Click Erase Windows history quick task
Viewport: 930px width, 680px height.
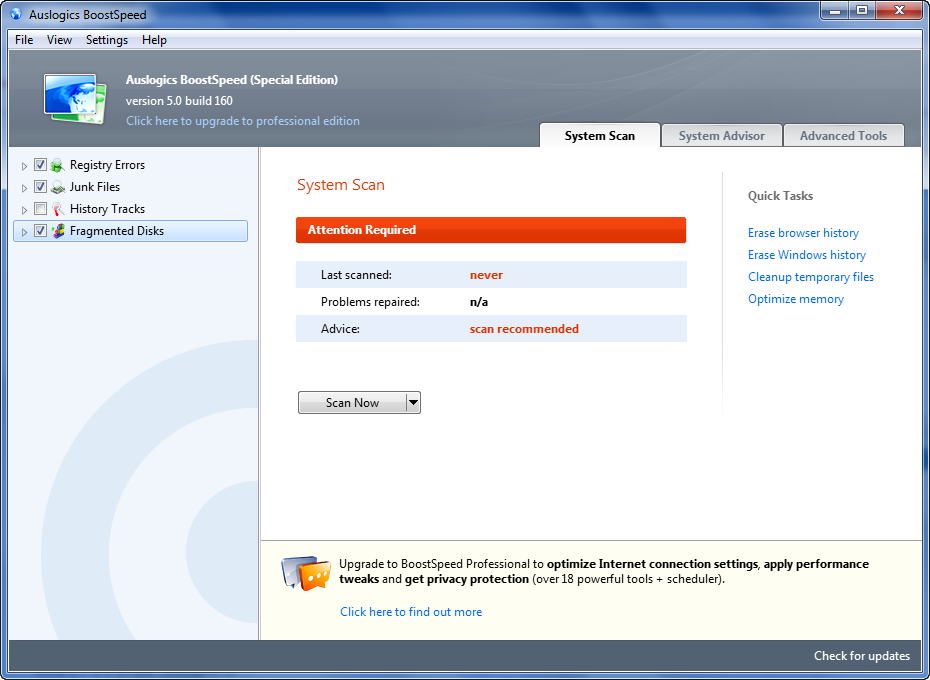point(807,255)
